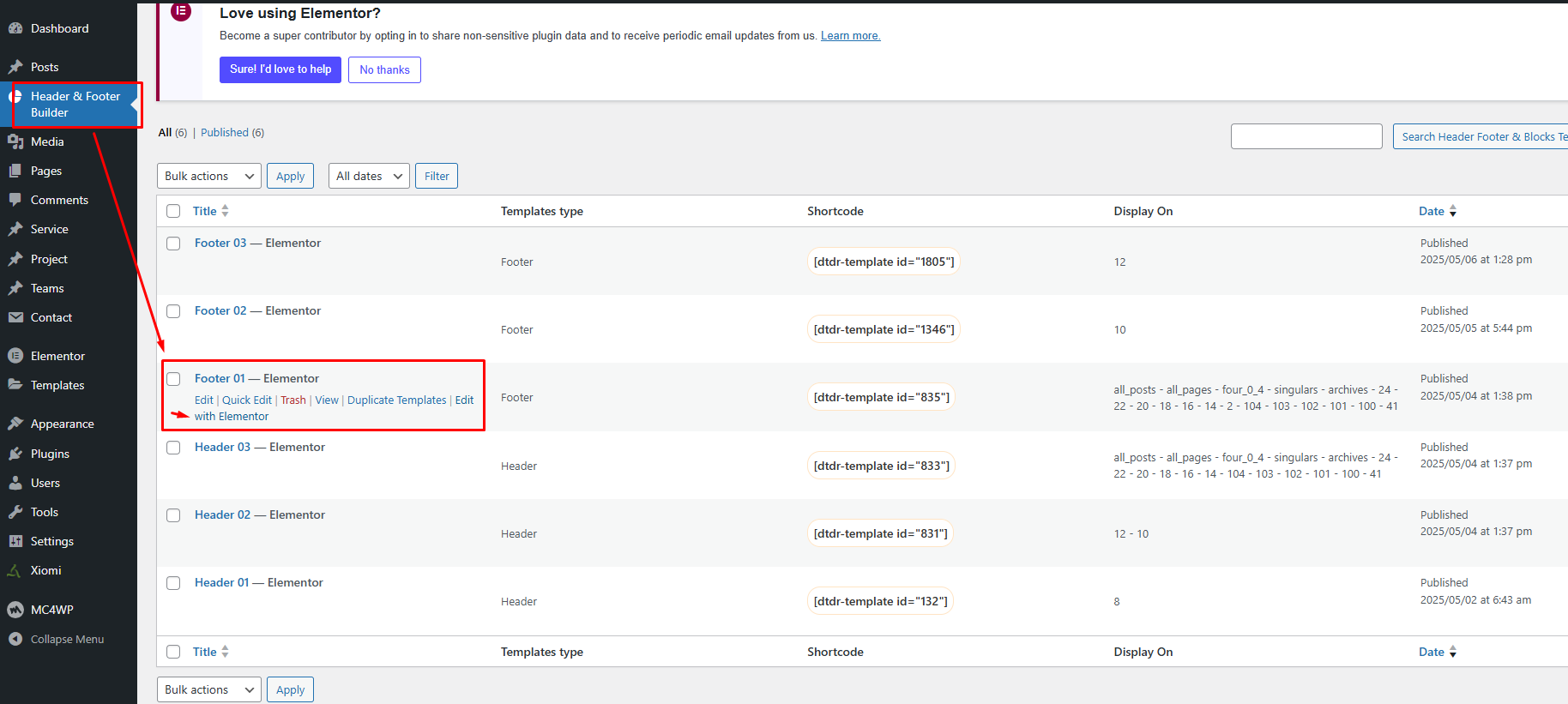The height and width of the screenshot is (704, 1568).
Task: Open the bottom Bulk actions dropdown
Action: tap(209, 689)
